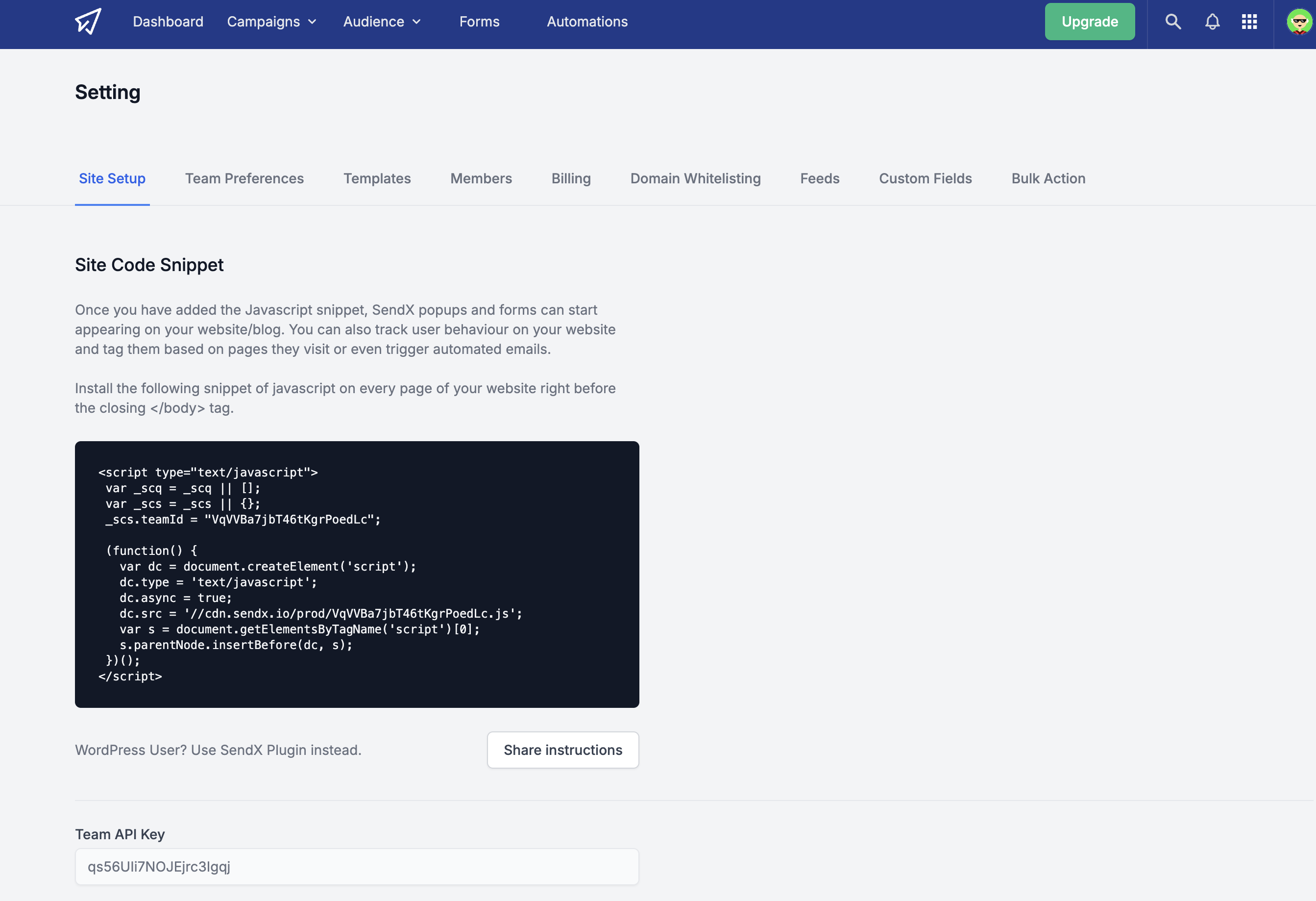Open the Feeds tab

(819, 178)
